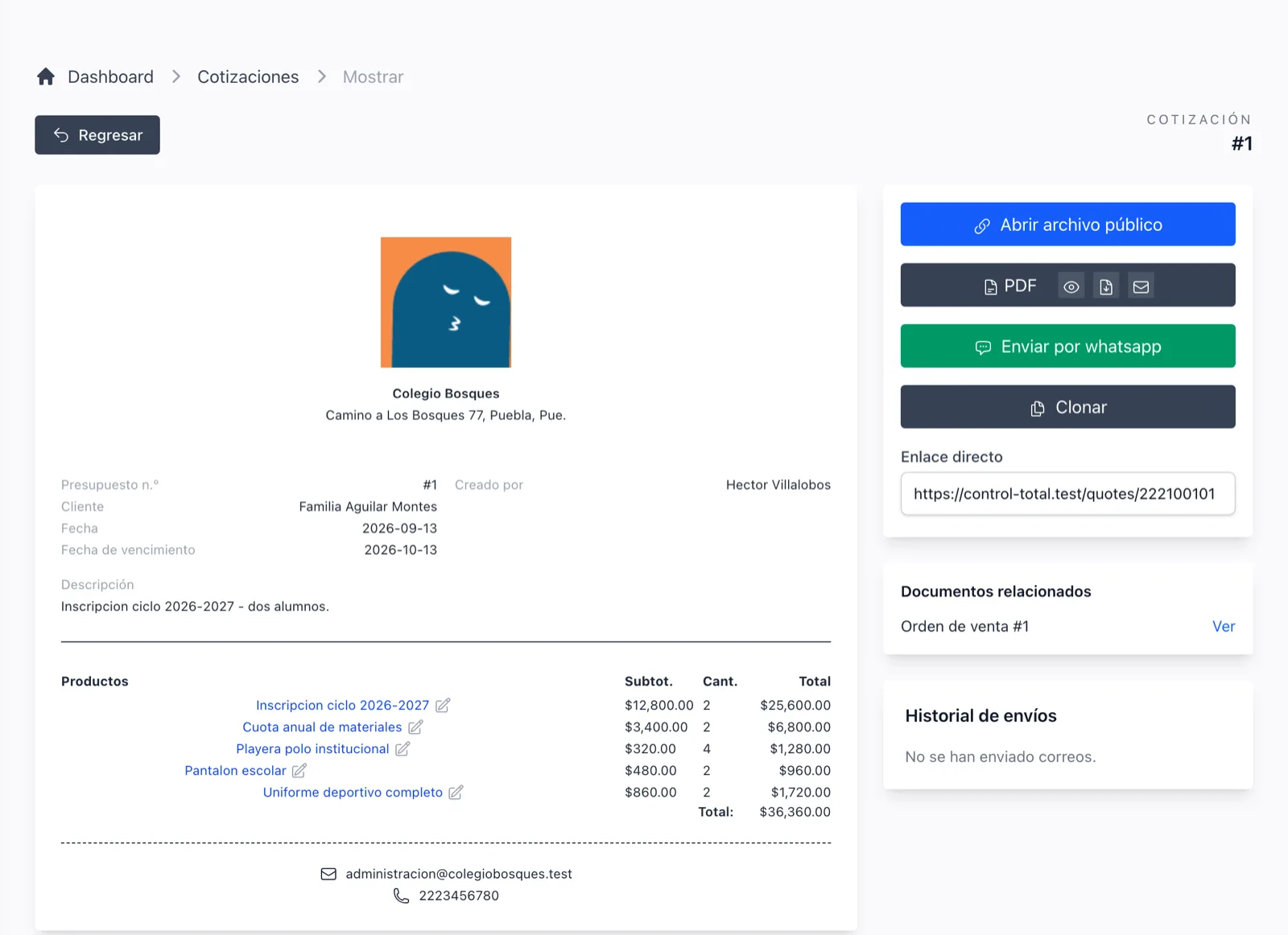This screenshot has height=935, width=1288.
Task: Click the total amount $36,360.00
Action: (x=795, y=812)
